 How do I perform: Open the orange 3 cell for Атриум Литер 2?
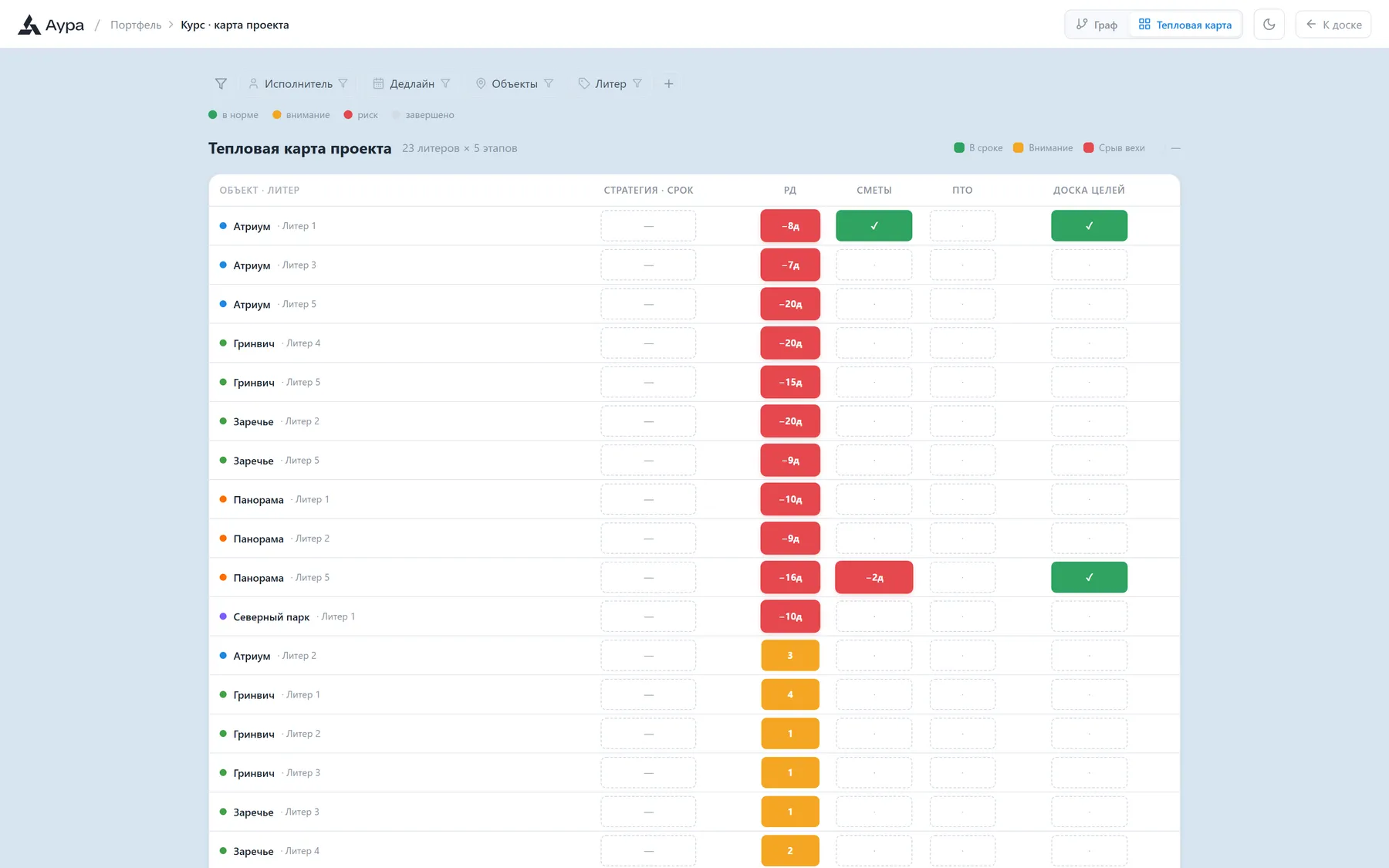(790, 655)
